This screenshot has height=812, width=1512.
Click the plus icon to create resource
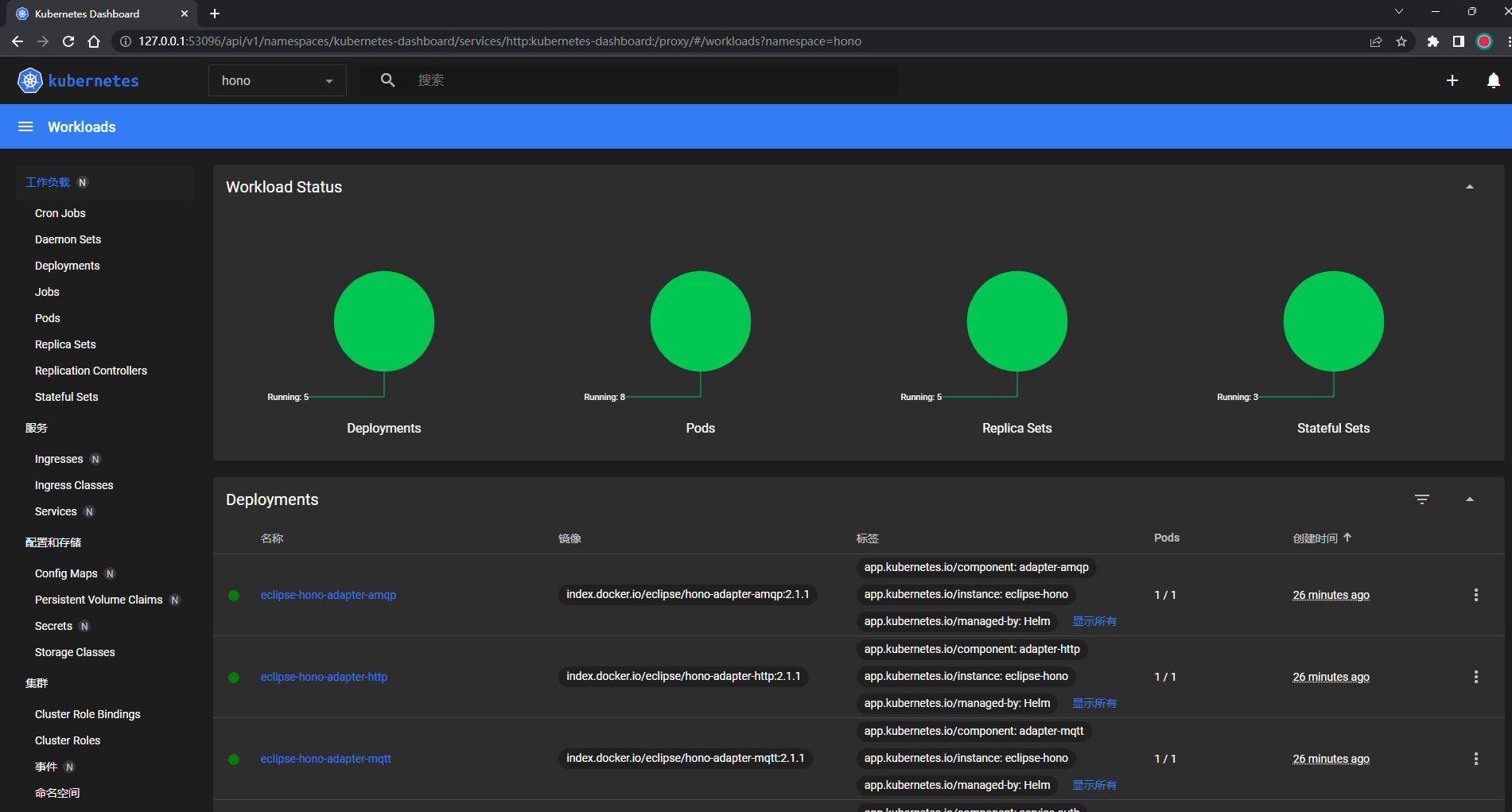point(1452,80)
